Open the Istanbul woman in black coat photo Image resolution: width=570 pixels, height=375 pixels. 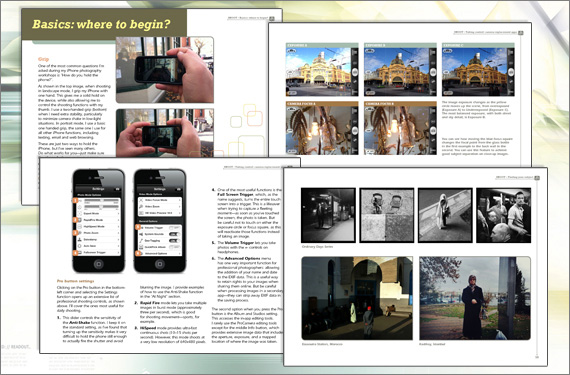(475, 298)
